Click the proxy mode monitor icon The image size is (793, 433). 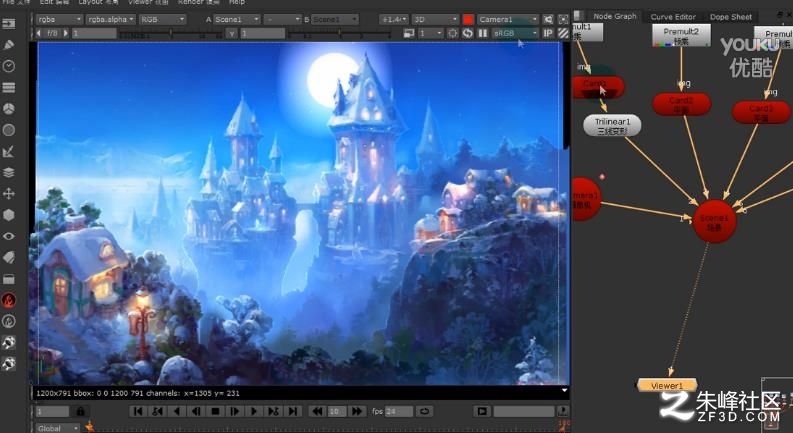pyautogui.click(x=409, y=33)
